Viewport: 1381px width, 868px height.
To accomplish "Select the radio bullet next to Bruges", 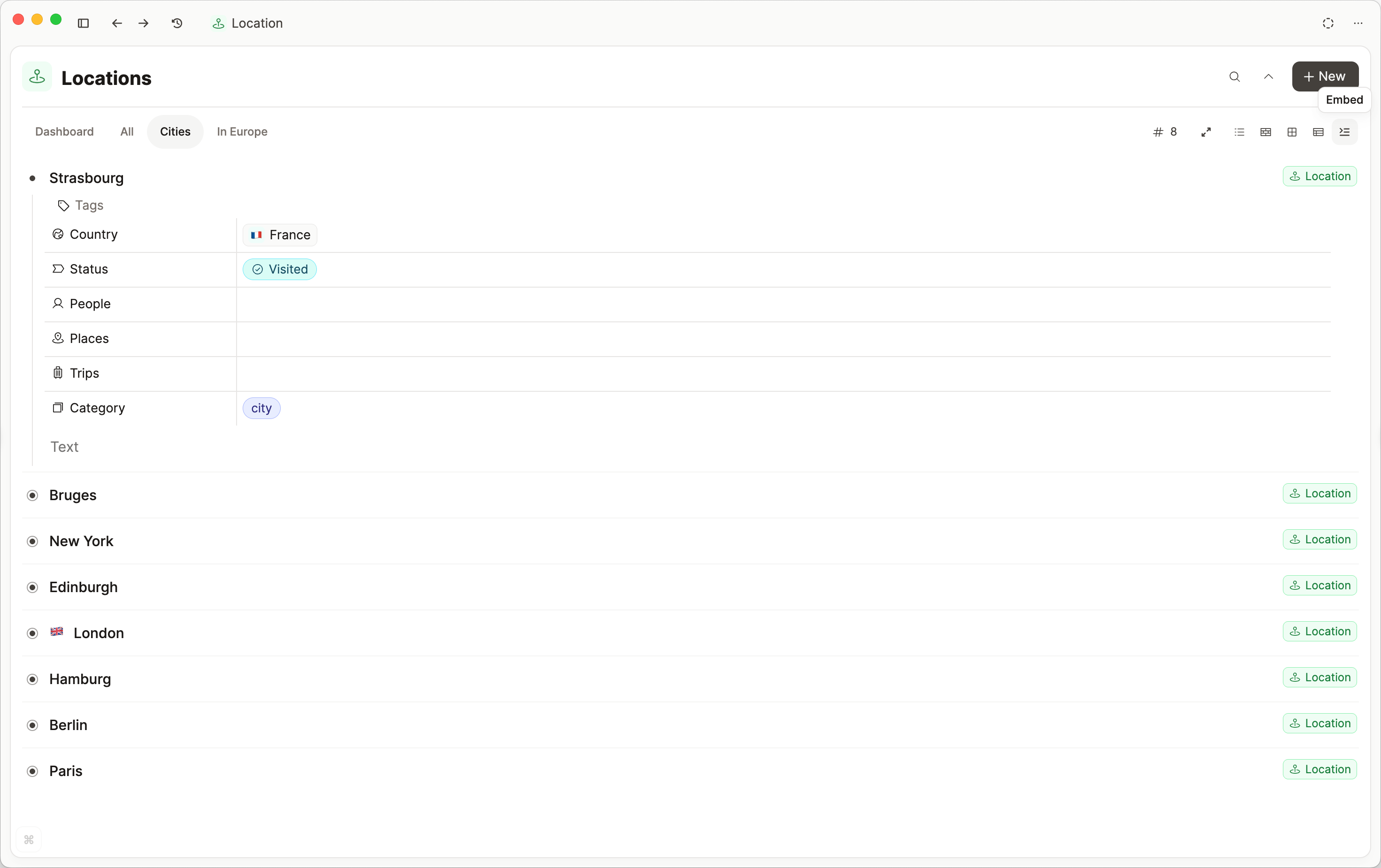I will tap(33, 495).
